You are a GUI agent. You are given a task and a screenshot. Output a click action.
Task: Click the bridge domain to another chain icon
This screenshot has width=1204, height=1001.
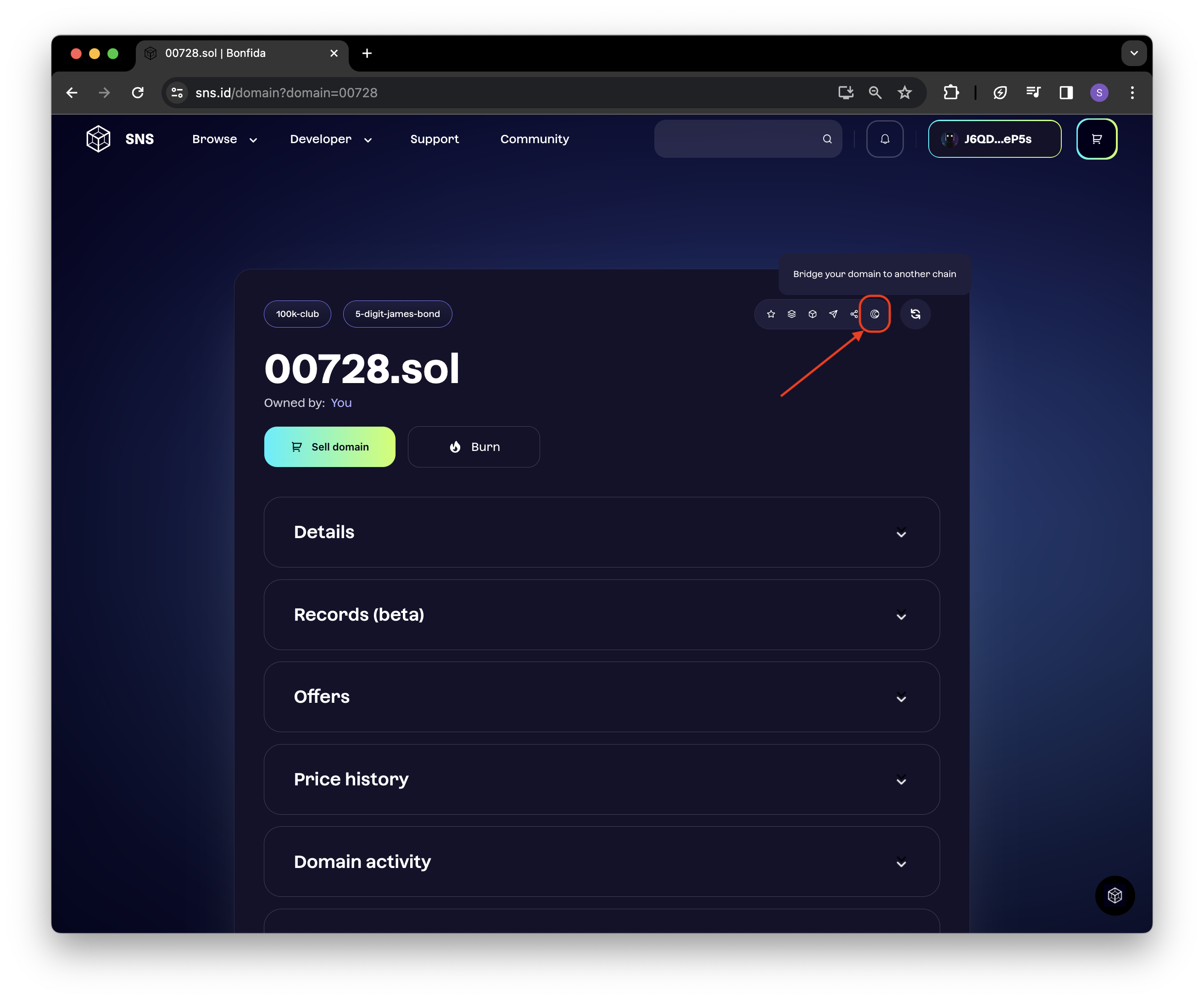click(x=875, y=314)
